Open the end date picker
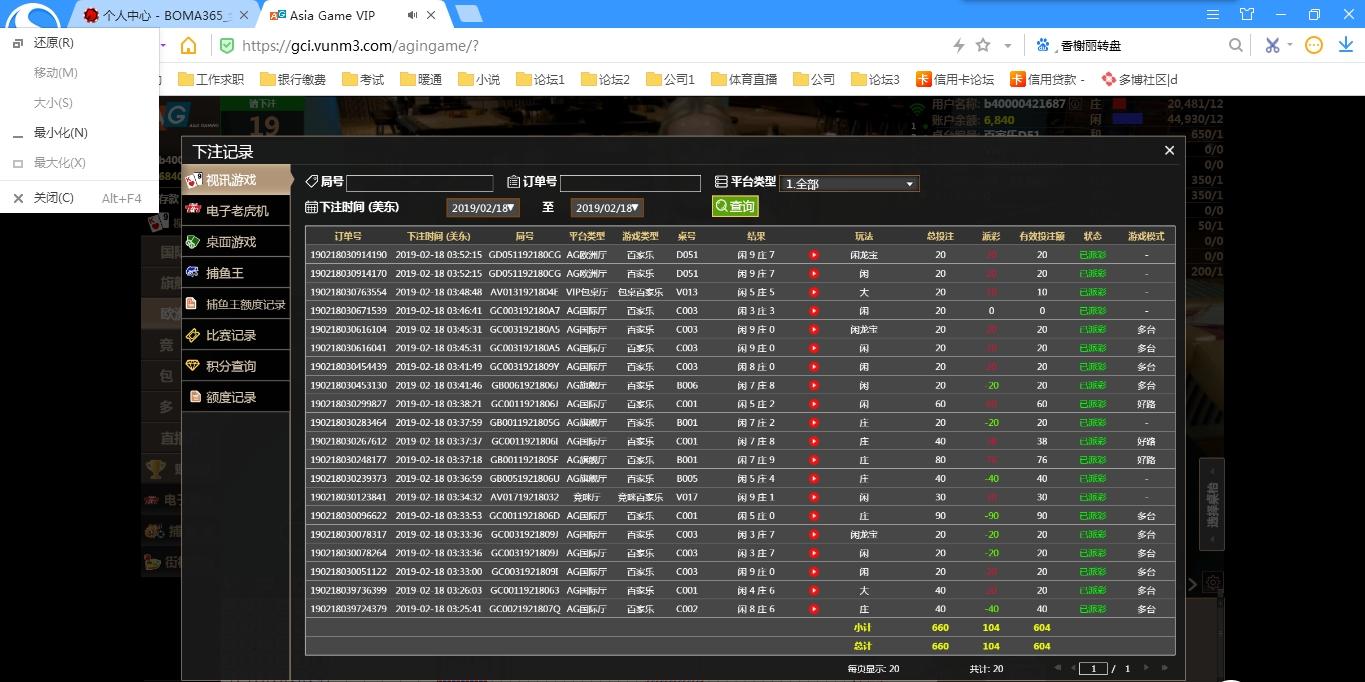 607,208
